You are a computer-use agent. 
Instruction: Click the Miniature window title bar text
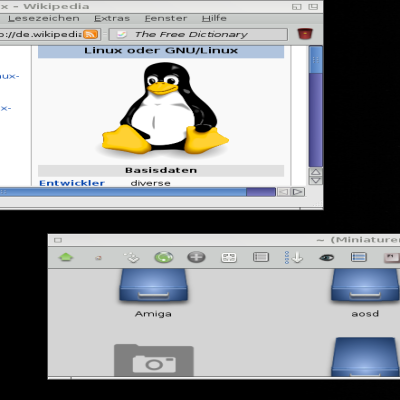(358, 240)
